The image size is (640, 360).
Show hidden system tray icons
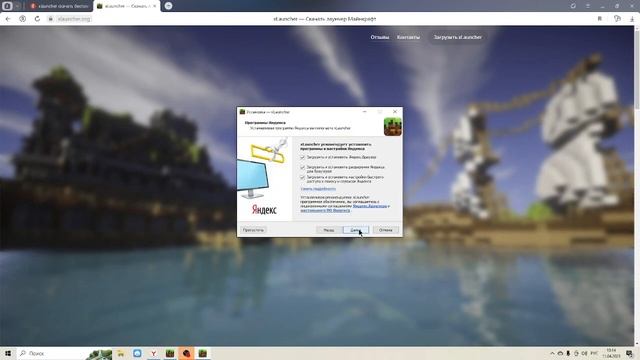click(x=552, y=353)
